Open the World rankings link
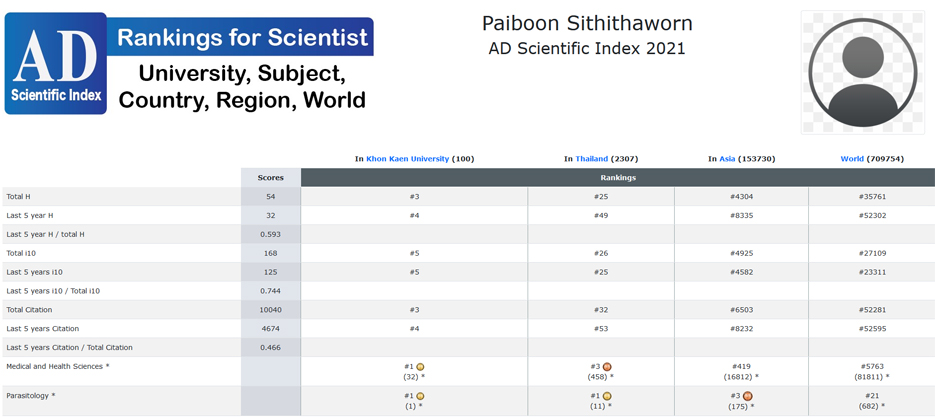Viewport: 935px width, 417px height. coord(852,159)
